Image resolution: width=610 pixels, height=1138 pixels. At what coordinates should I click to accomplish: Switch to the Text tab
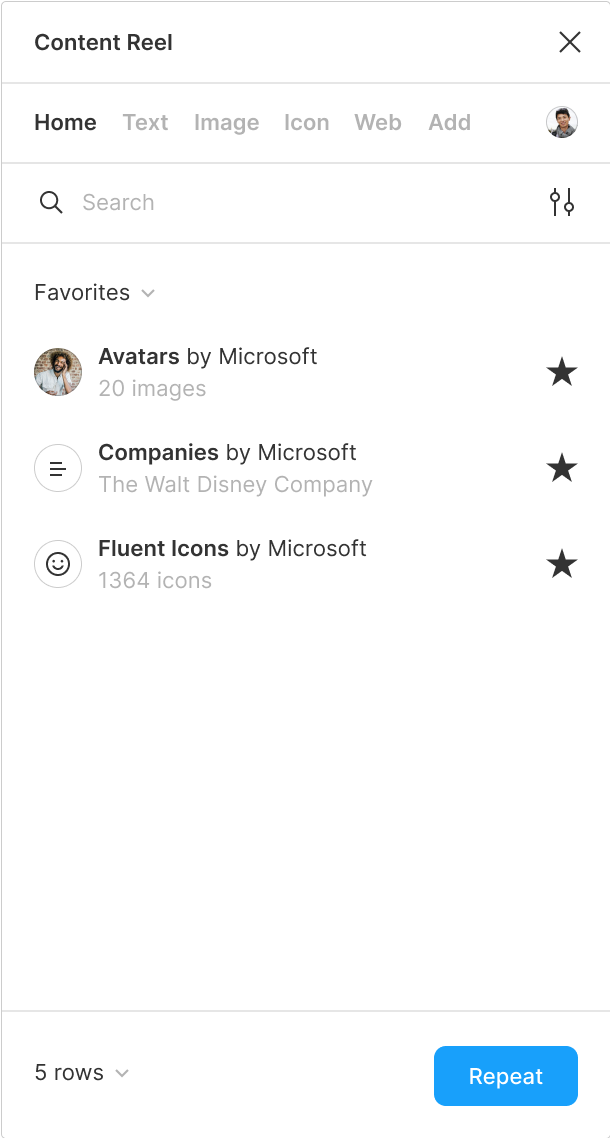[x=145, y=122]
